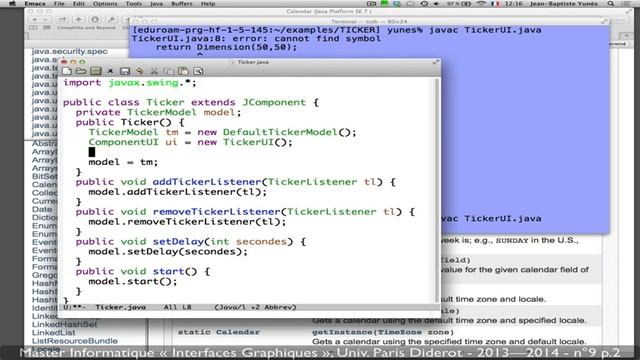Click the java.security.spec package link in the browser

69,51
